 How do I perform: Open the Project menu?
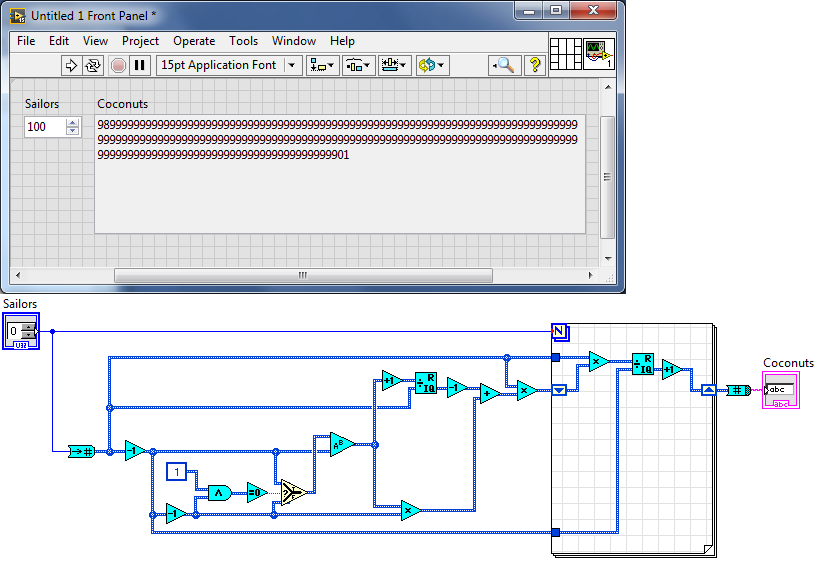pos(140,41)
